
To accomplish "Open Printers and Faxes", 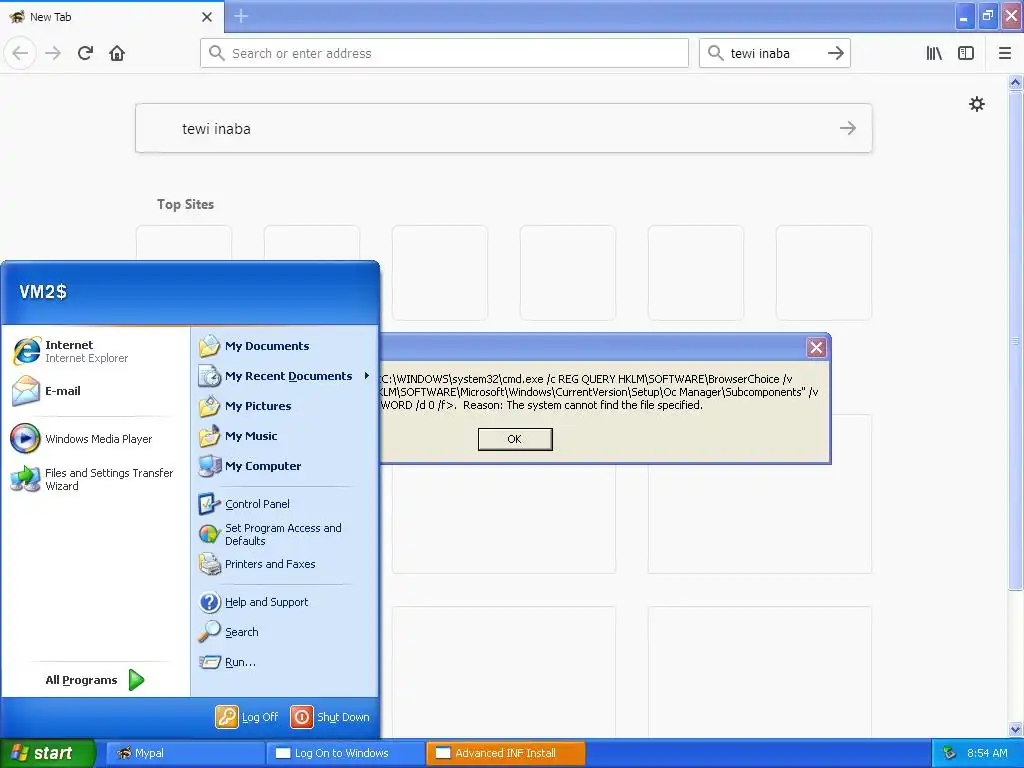I will [285, 564].
